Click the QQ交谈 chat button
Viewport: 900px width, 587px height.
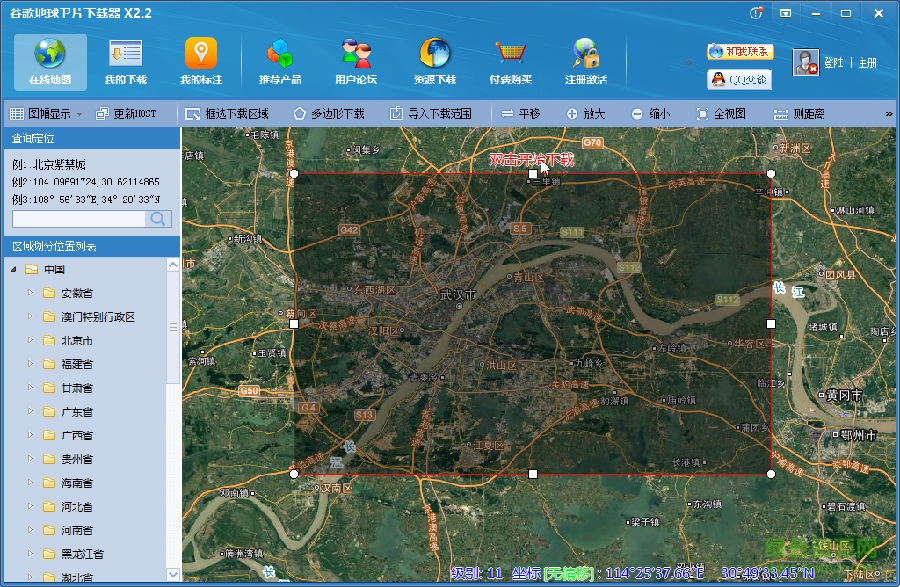(x=740, y=79)
